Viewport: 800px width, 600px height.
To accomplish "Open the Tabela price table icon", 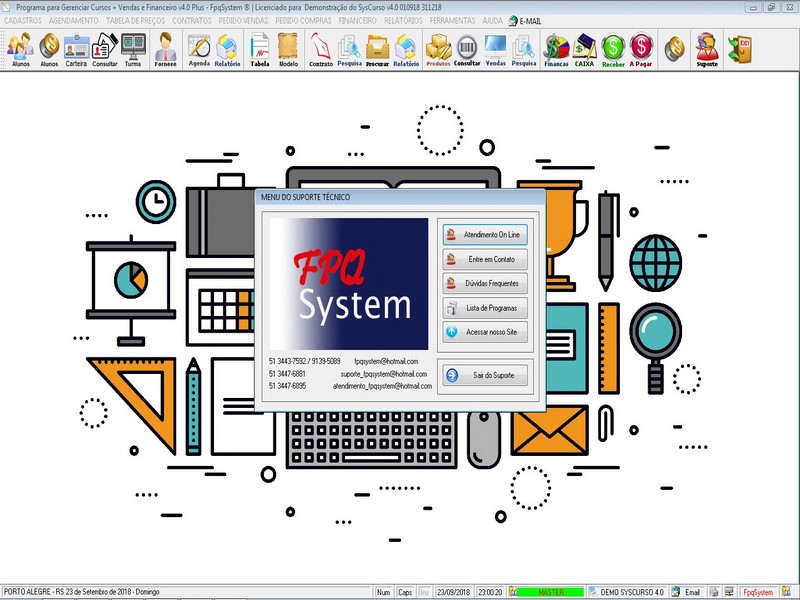I will [260, 49].
